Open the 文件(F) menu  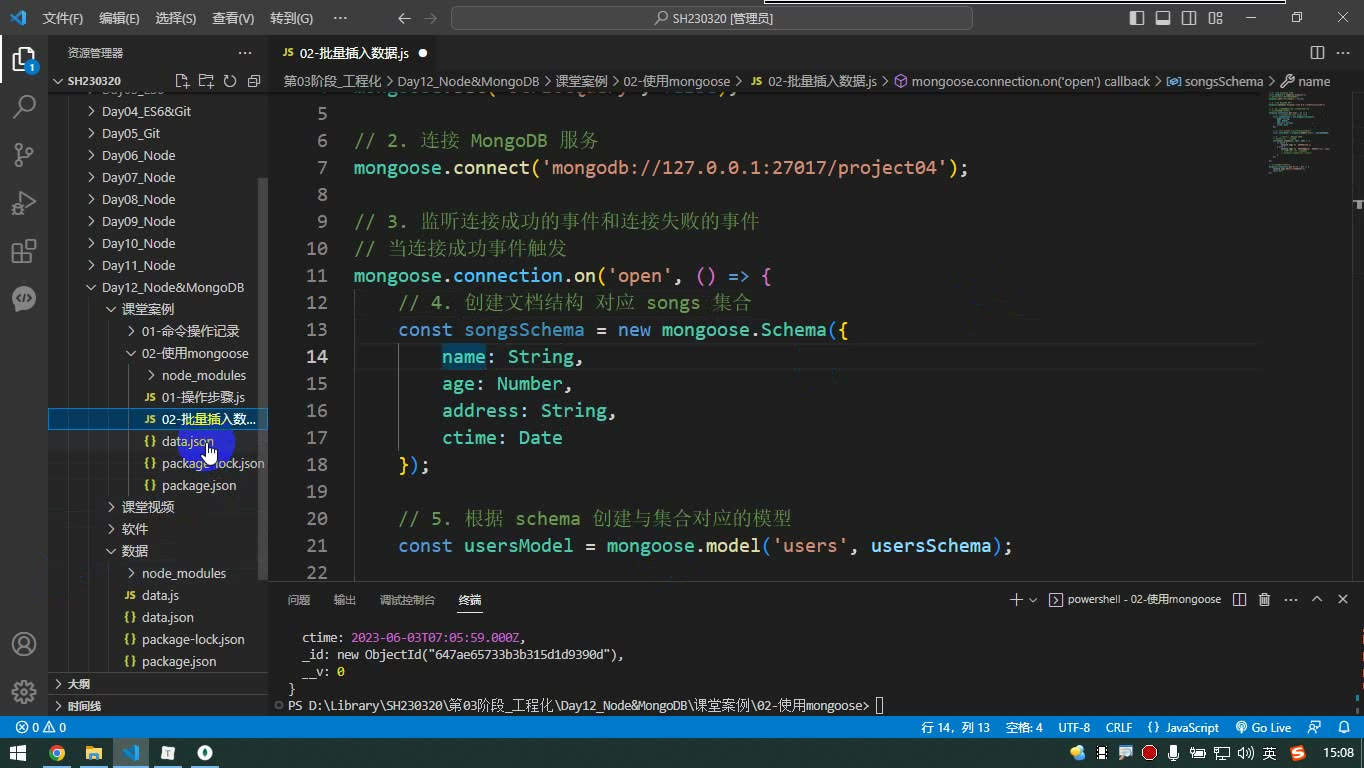coord(63,18)
